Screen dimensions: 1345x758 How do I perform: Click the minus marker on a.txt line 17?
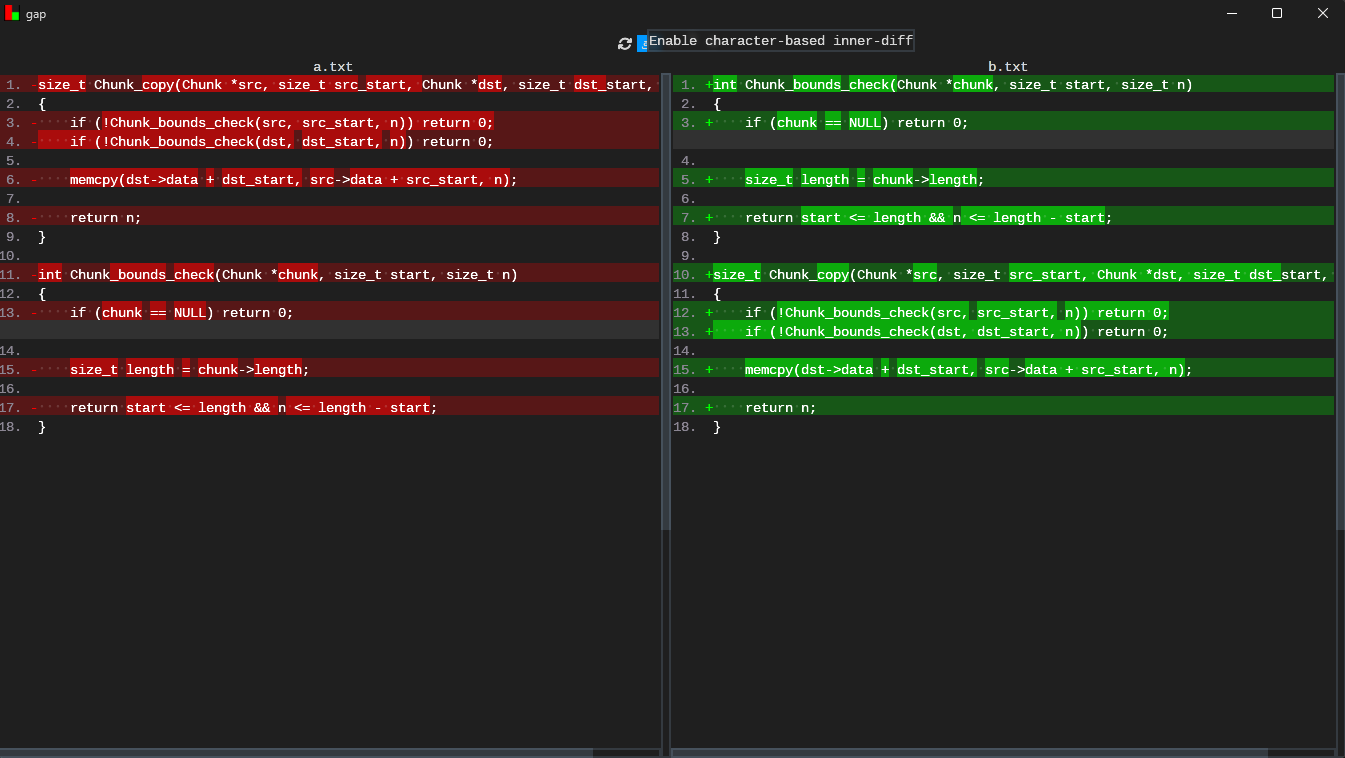pos(34,408)
